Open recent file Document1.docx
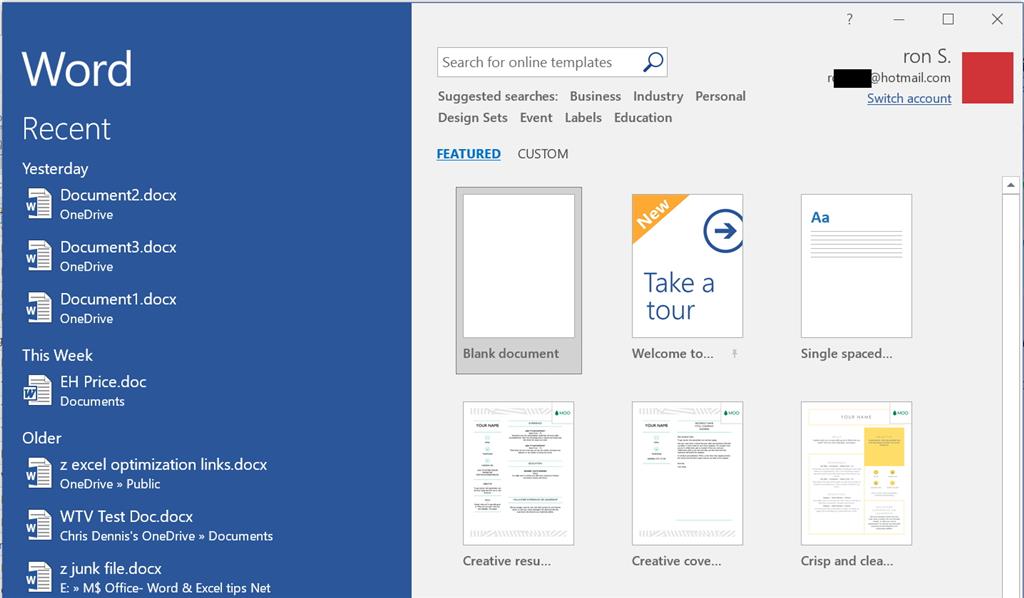Screen dimensions: 1024x598 point(118,300)
